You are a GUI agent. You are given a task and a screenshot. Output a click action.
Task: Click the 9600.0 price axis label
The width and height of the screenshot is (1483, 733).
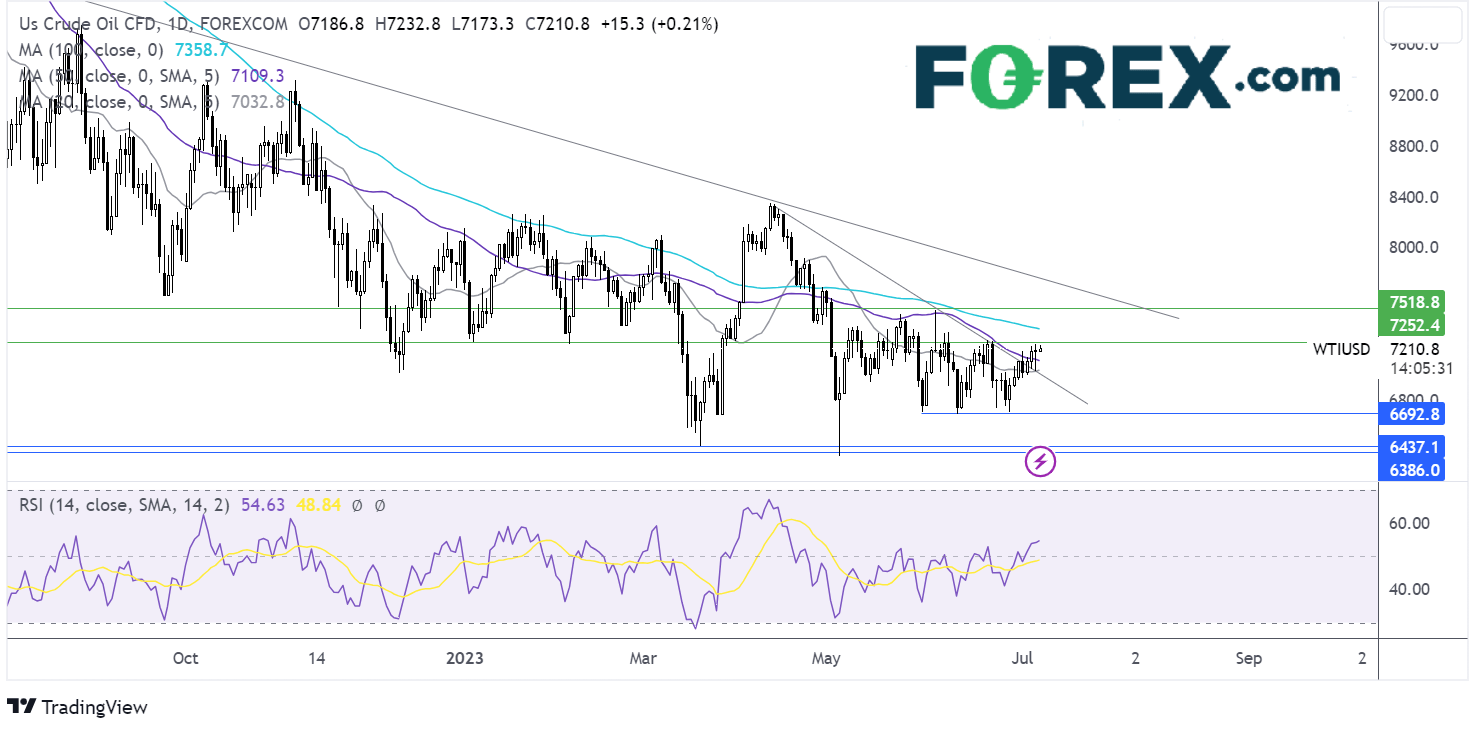click(x=1414, y=45)
